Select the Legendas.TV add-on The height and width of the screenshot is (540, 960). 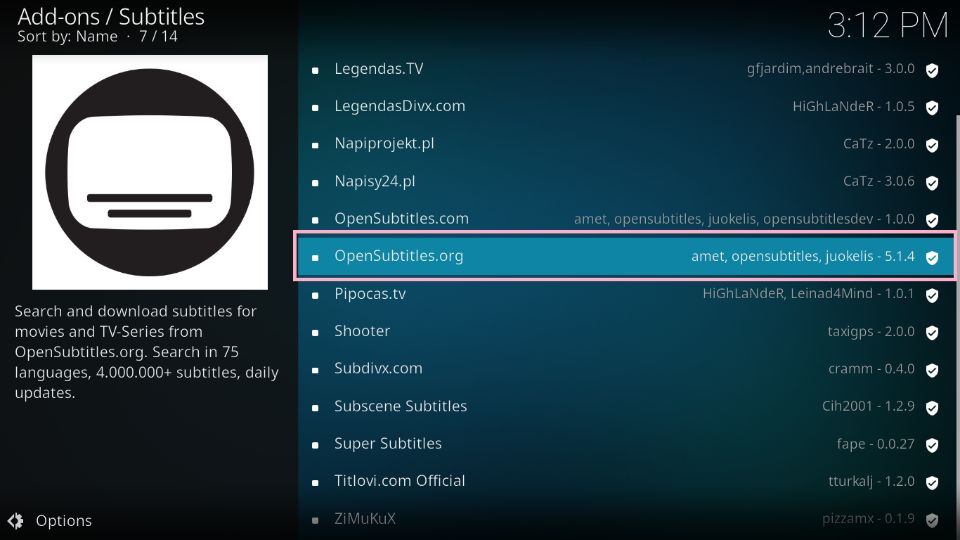(x=626, y=69)
